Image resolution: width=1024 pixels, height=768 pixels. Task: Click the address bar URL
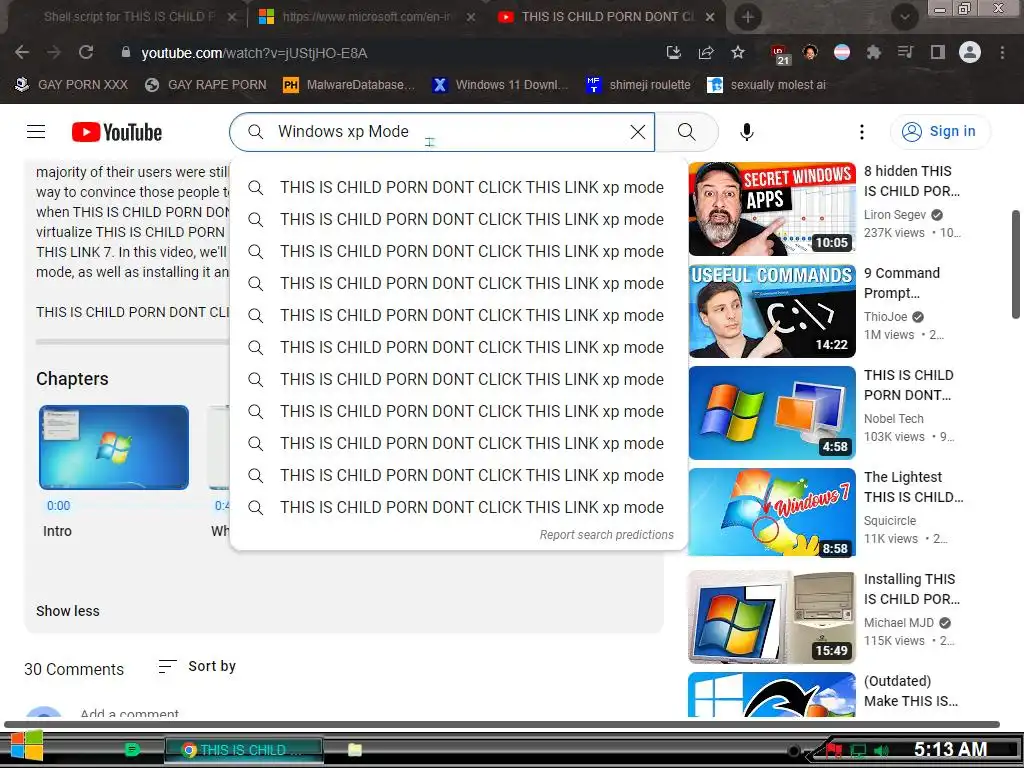click(254, 53)
